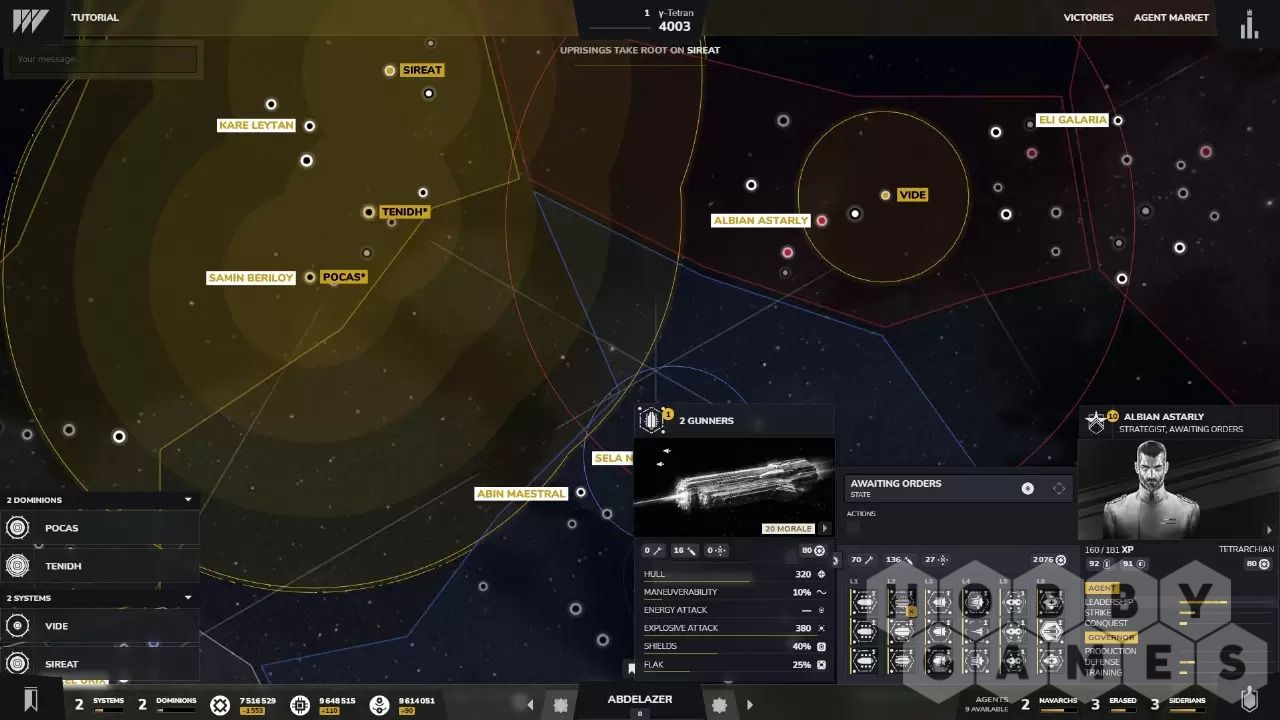Select Pocas in the dominions list
This screenshot has height=720, width=1280.
(x=101, y=528)
